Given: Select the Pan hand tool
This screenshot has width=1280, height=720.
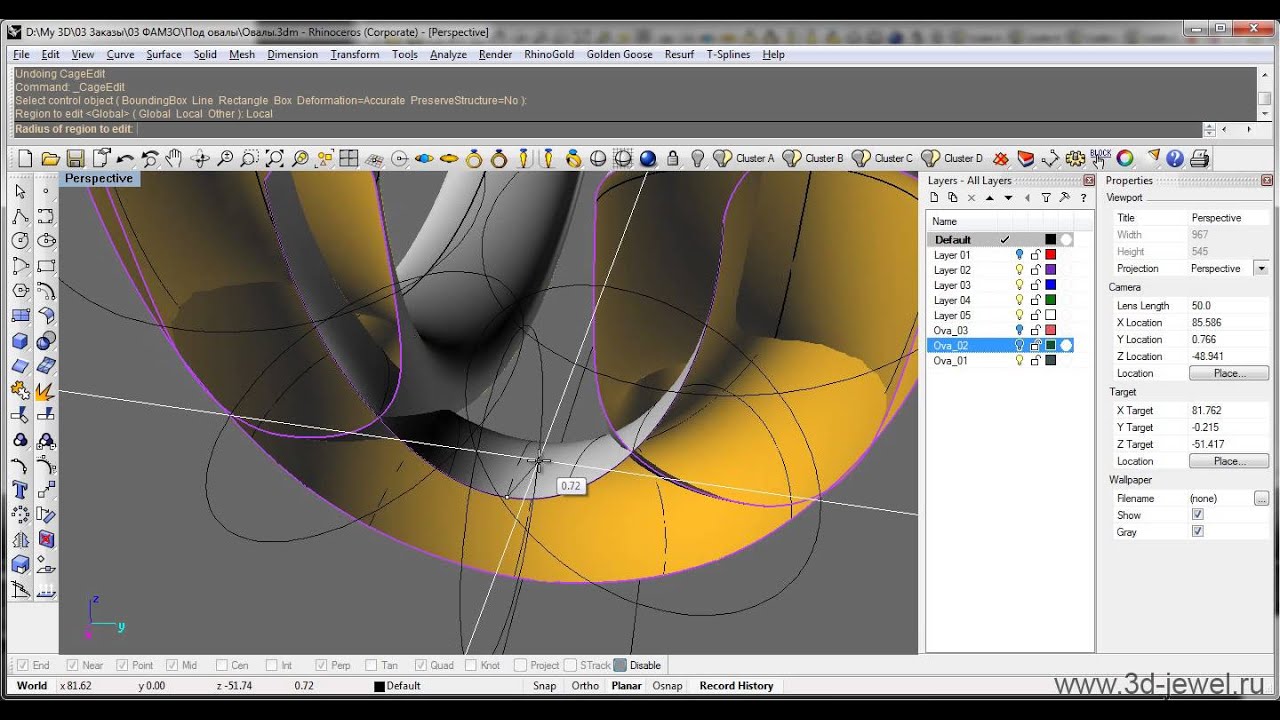Looking at the screenshot, I should 175,158.
